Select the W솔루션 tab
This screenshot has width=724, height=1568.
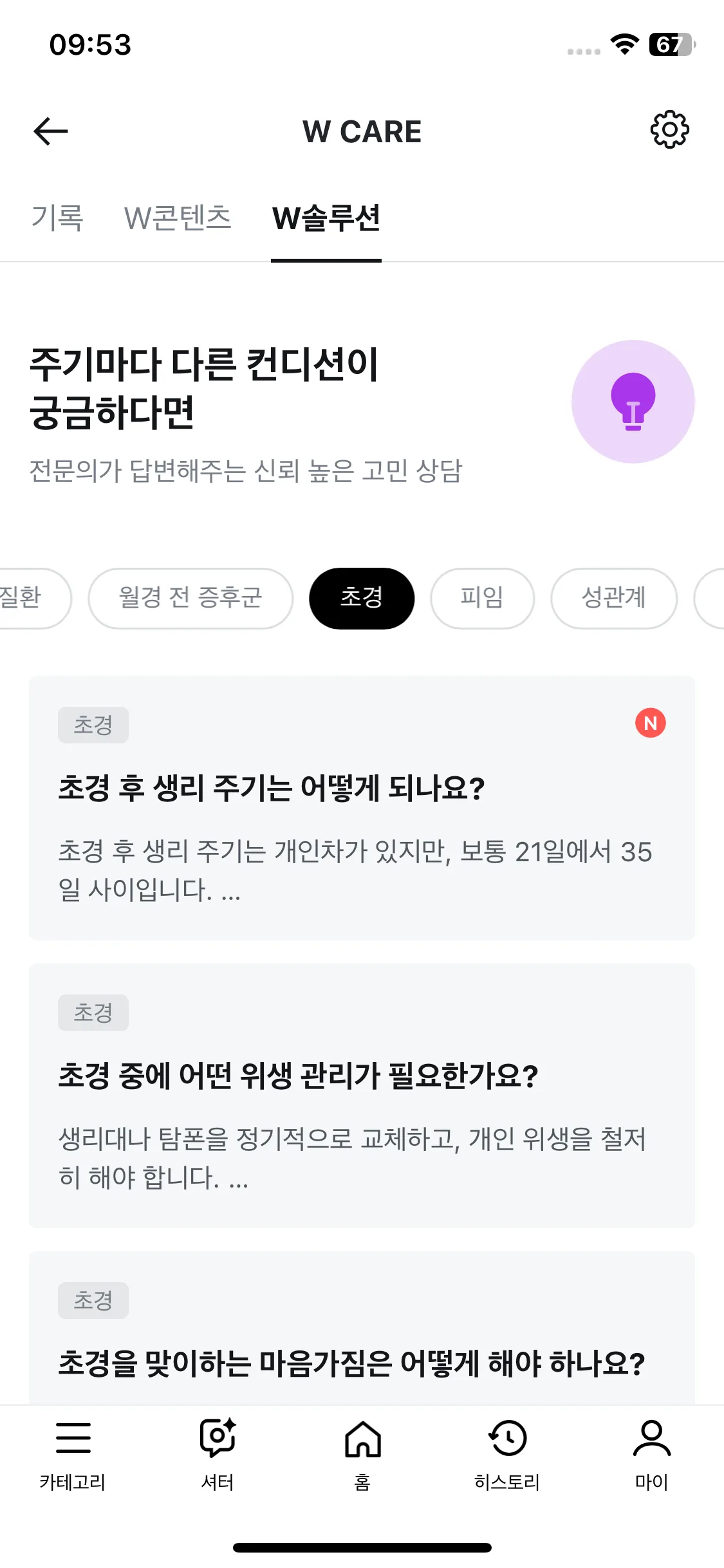coord(326,218)
